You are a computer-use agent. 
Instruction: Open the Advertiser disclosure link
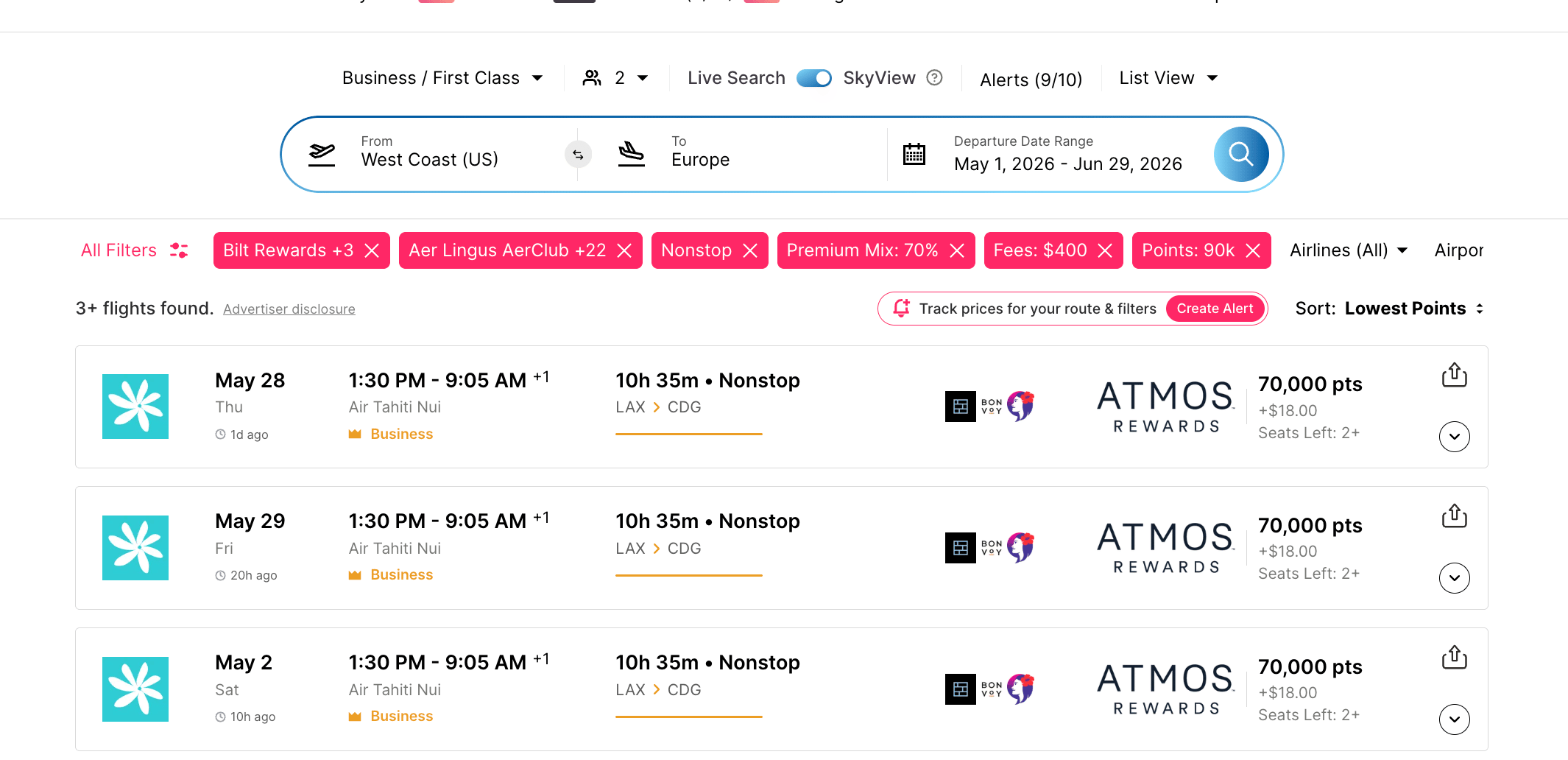(x=289, y=309)
